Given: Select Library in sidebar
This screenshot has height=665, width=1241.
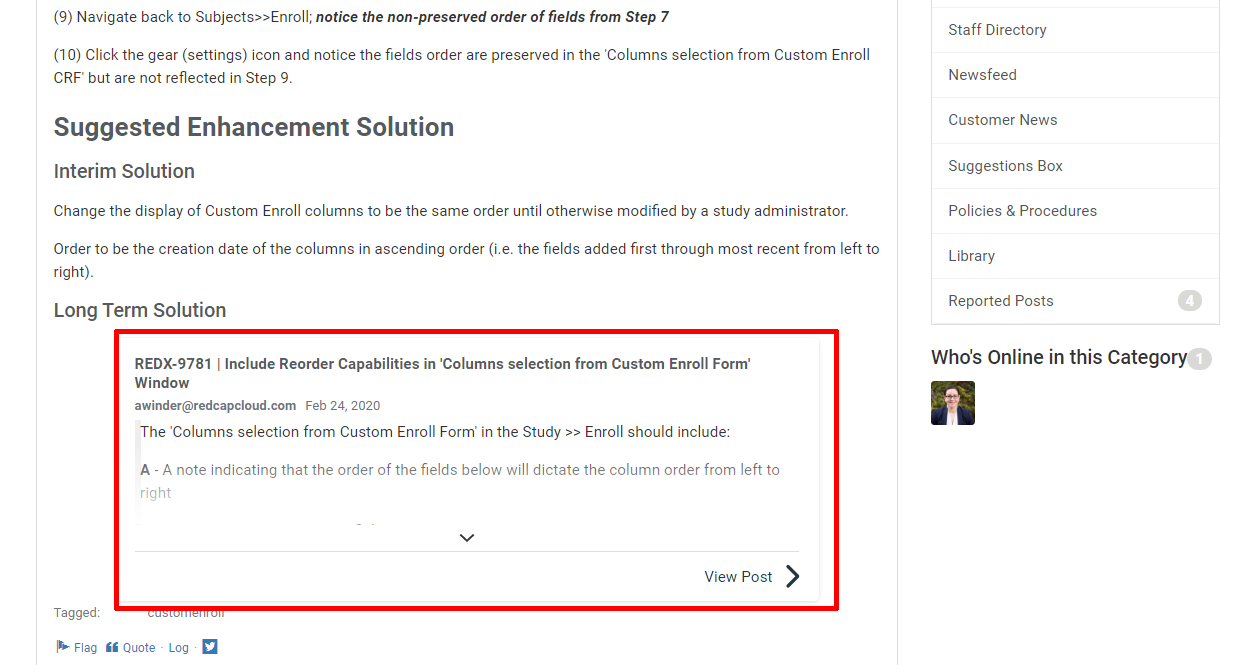Looking at the screenshot, I should [x=971, y=256].
